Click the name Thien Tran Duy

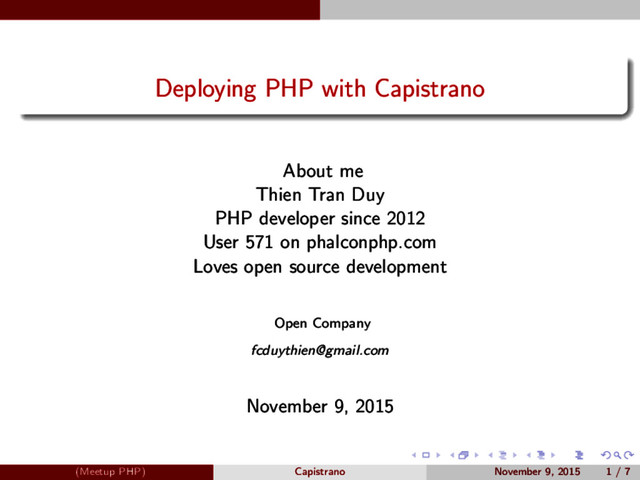(x=320, y=195)
